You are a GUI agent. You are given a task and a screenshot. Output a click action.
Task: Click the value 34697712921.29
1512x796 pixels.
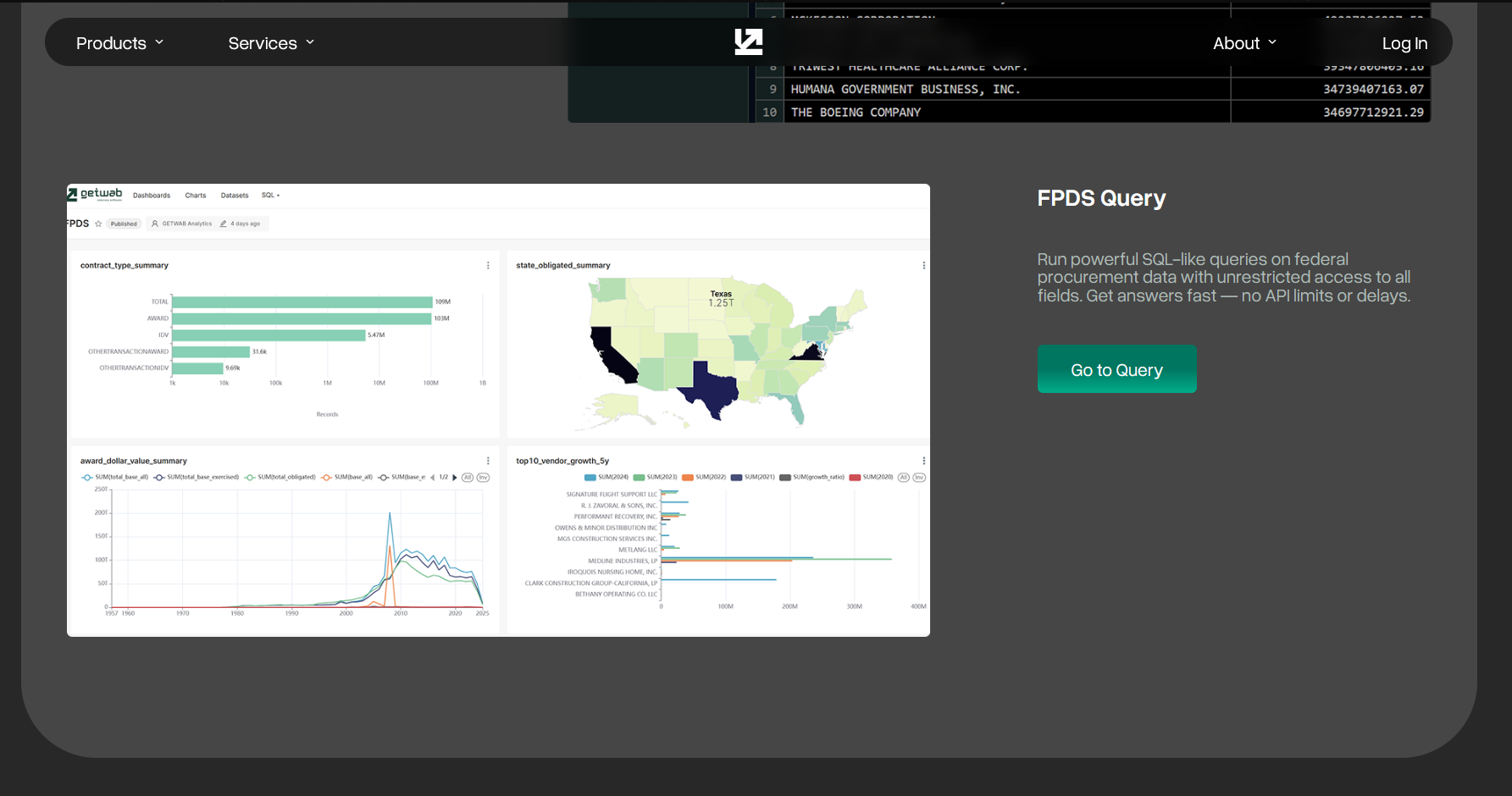(1373, 112)
